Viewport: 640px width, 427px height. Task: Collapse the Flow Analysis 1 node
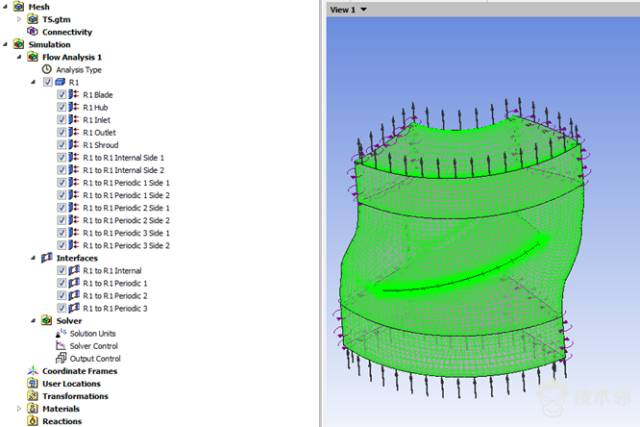19,57
